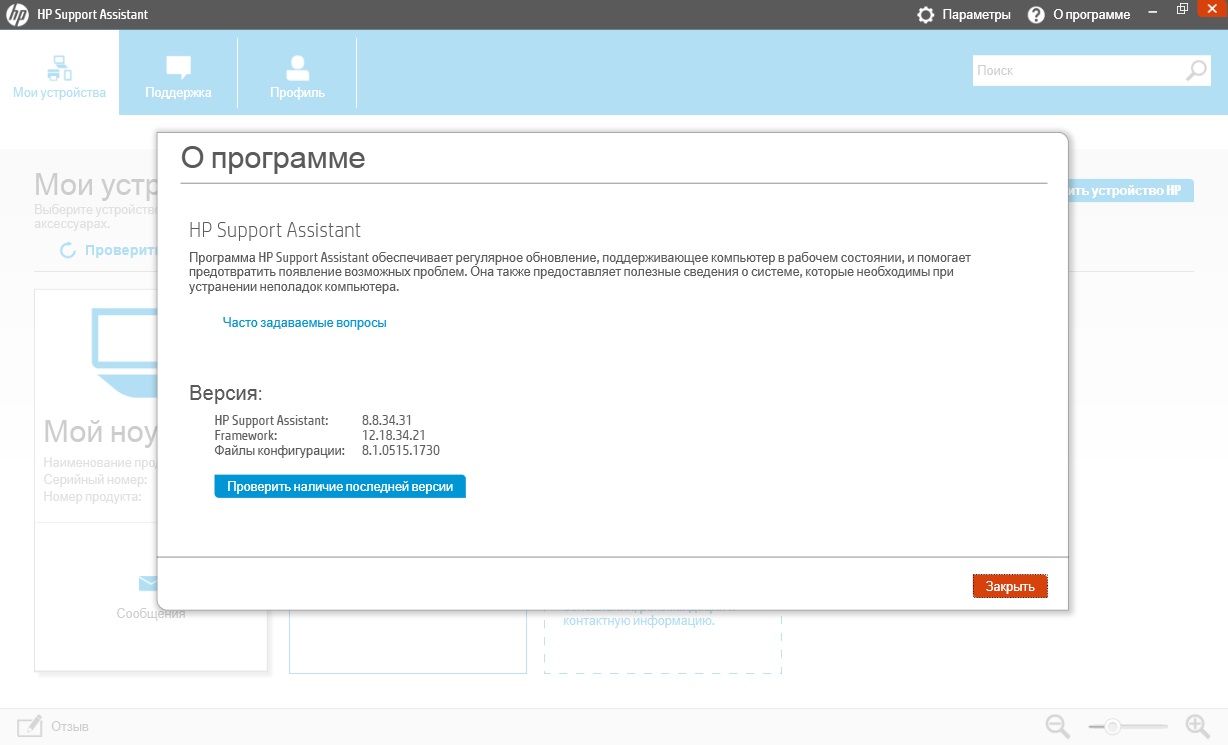This screenshot has width=1228, height=745.
Task: Close the HP Support Assistant window
Action: point(1211,10)
